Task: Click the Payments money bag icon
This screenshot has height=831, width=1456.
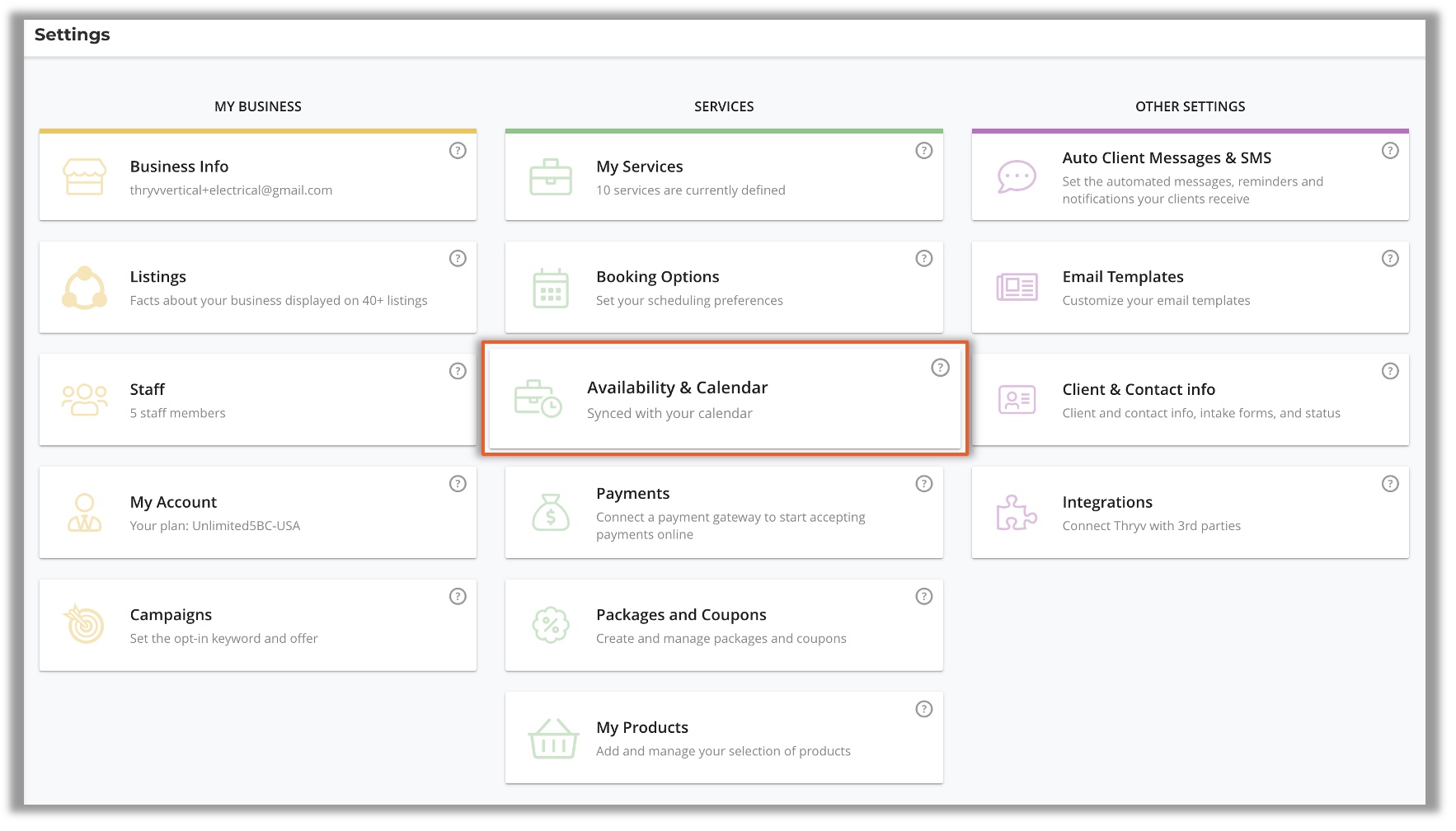Action: (x=551, y=513)
